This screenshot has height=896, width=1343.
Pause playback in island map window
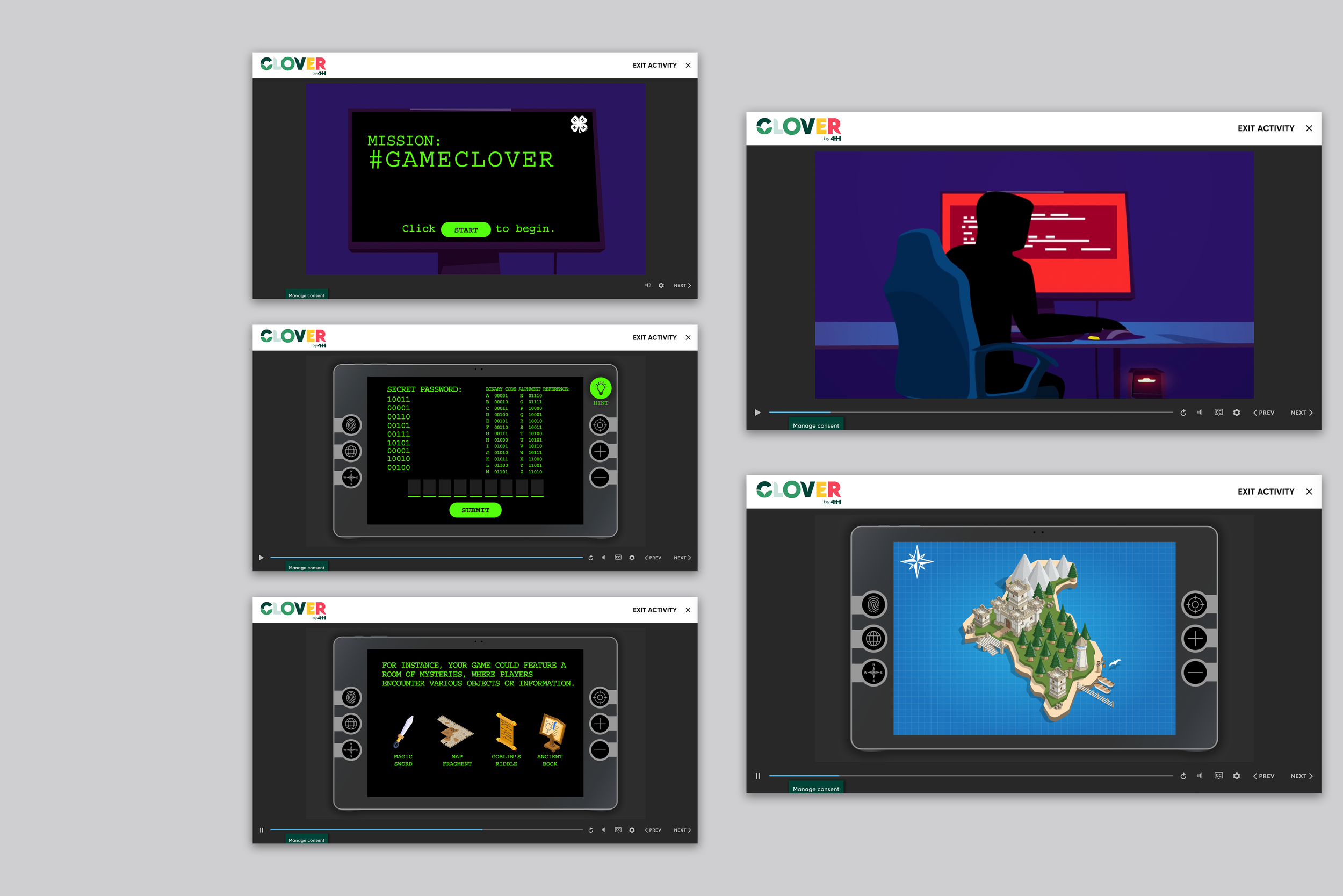tap(758, 776)
